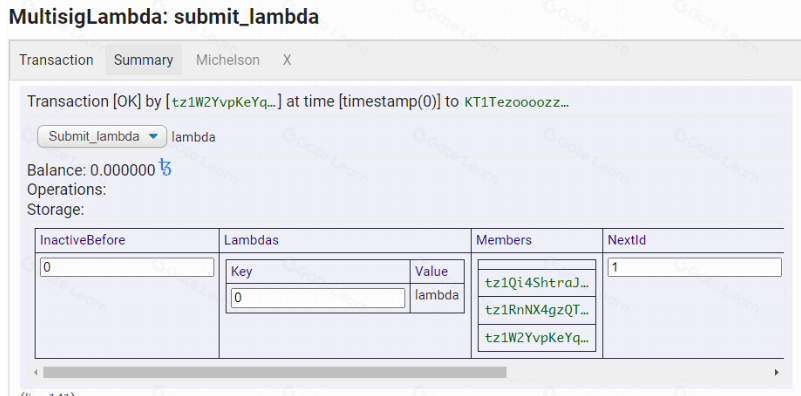Screen dimensions: 801x396
Task: Click the Members column header
Action: (x=504, y=240)
